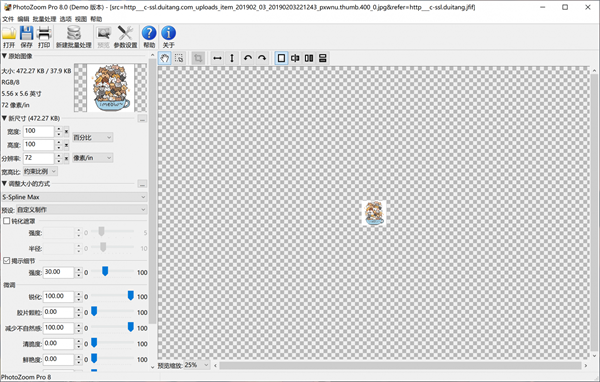Screen dimensions: 600x382
Task: Open the 百分比 unit dropdown
Action: coord(93,137)
